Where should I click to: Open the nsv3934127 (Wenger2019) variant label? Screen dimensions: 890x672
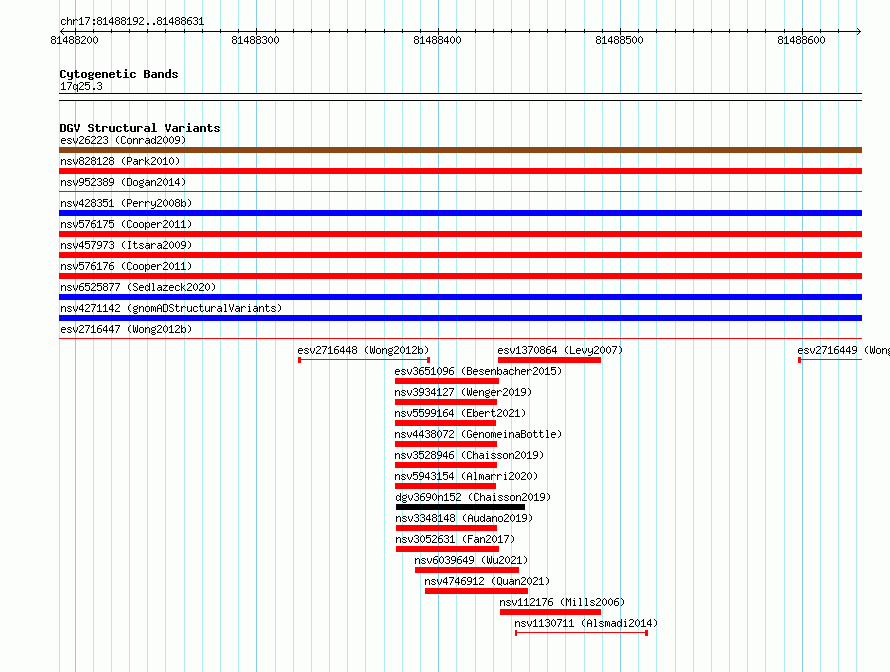[463, 392]
